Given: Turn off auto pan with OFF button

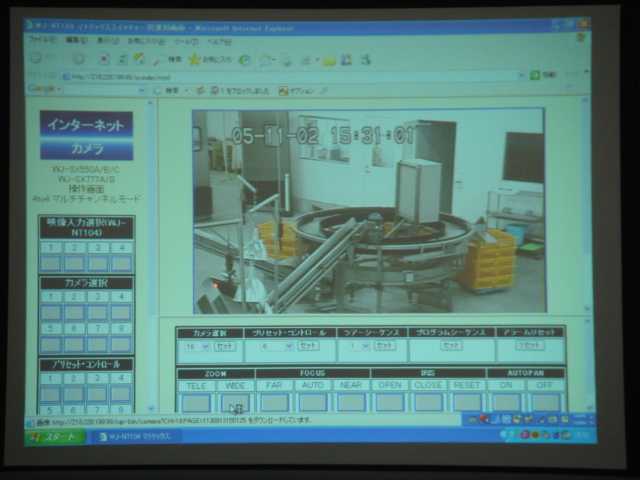Looking at the screenshot, I should 546,402.
